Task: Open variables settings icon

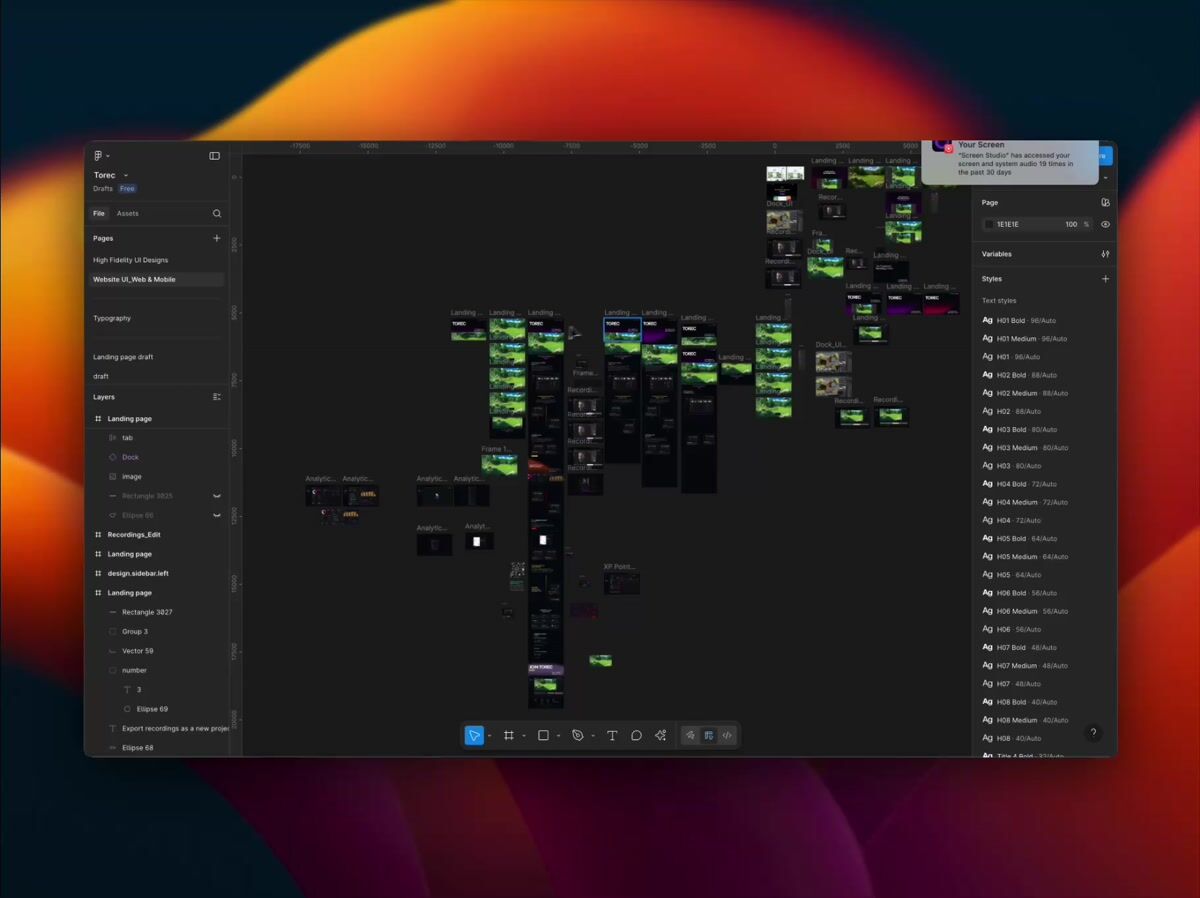Action: [1105, 254]
